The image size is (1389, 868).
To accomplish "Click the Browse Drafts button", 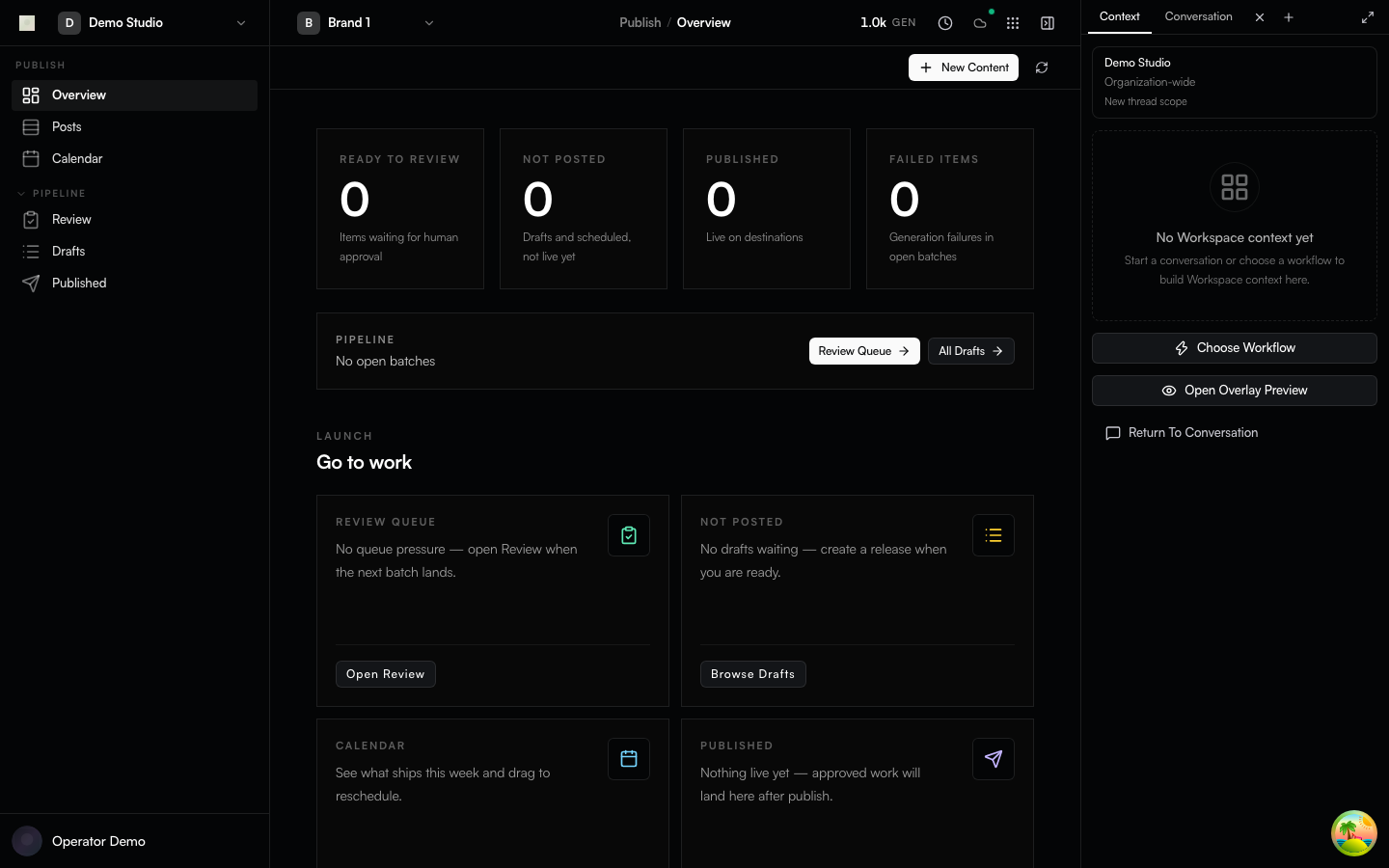I will (x=753, y=674).
